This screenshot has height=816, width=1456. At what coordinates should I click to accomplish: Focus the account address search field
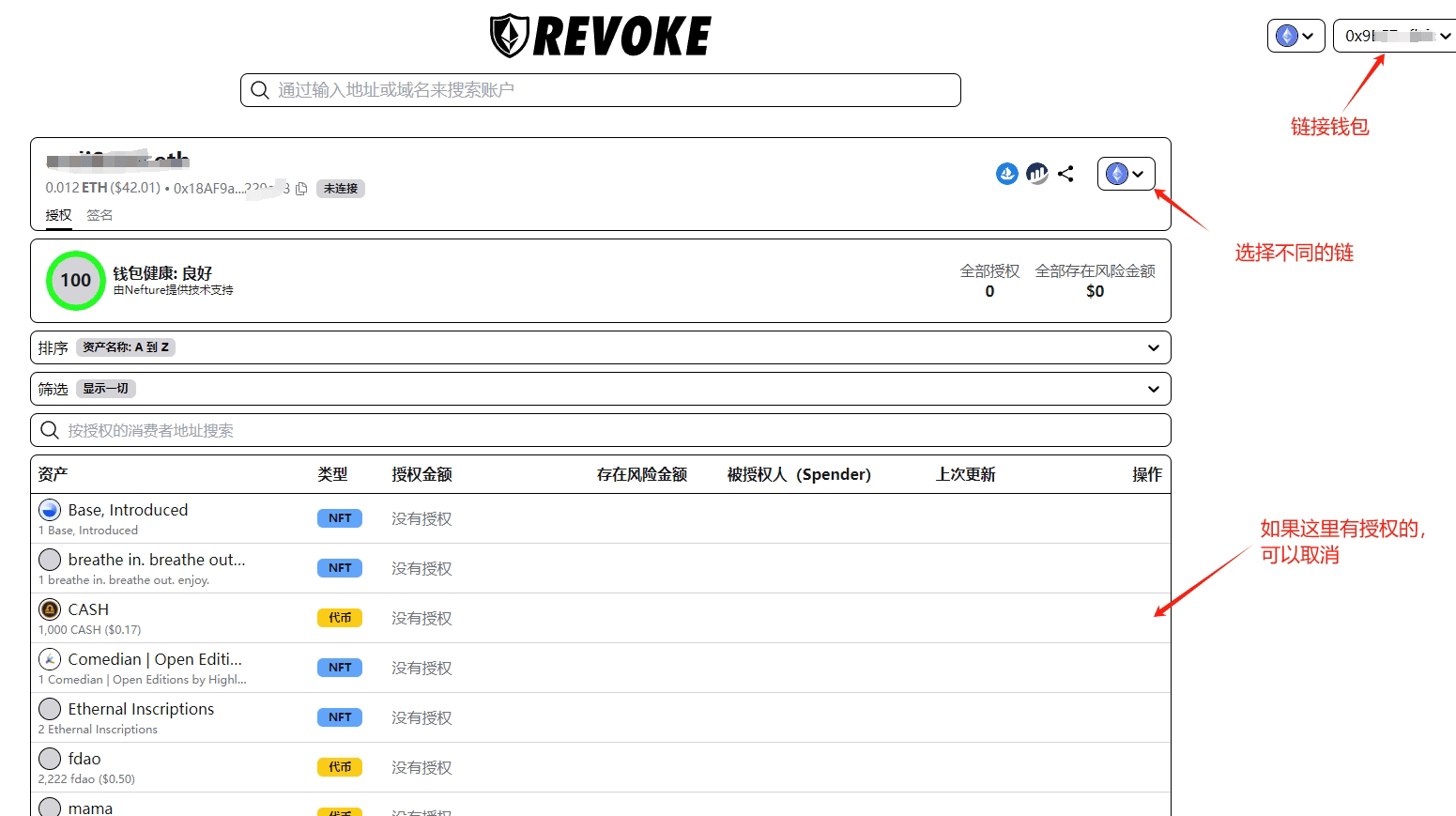[x=601, y=90]
